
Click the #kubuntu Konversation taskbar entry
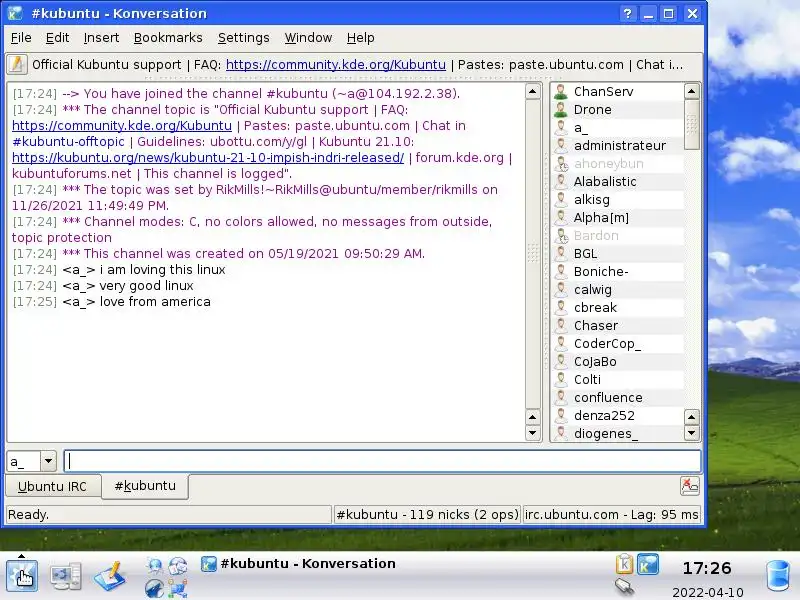298,564
